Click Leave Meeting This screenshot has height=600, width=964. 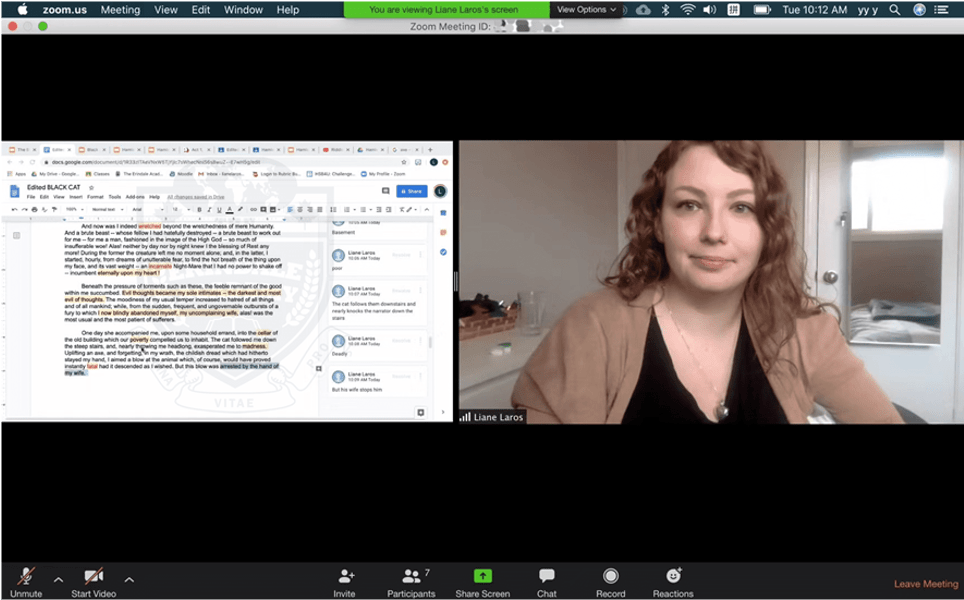925,584
